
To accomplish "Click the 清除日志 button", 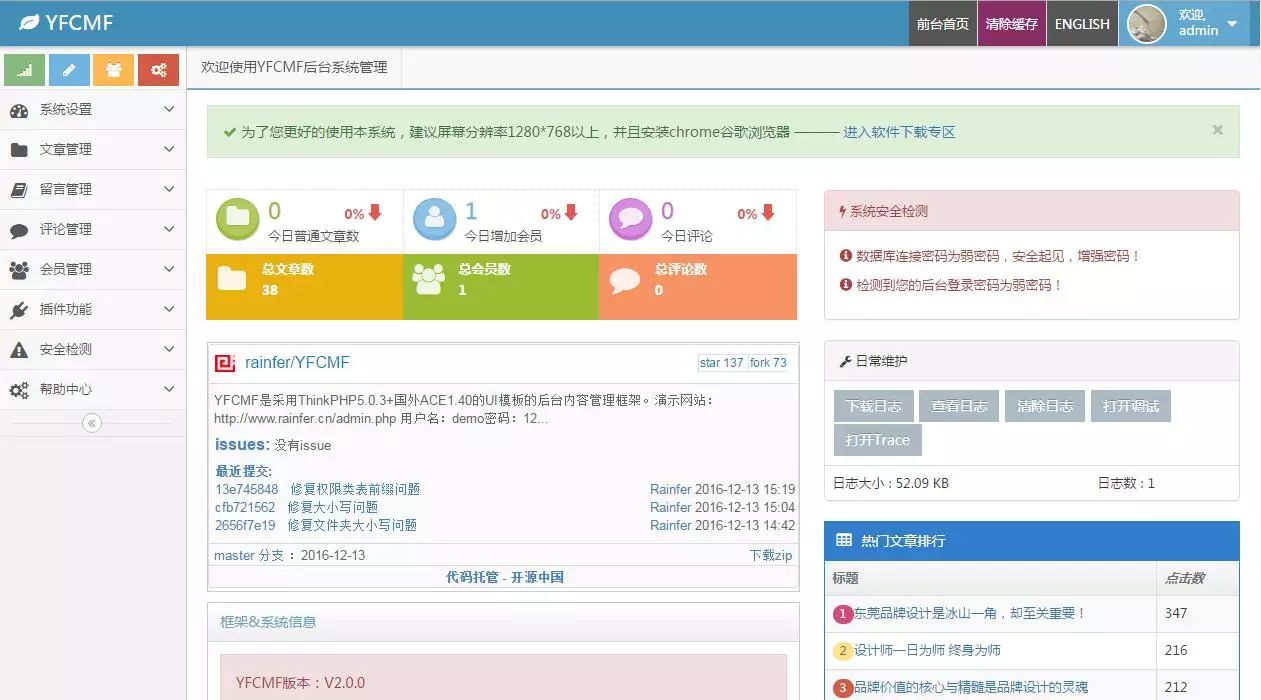I will click(1045, 406).
